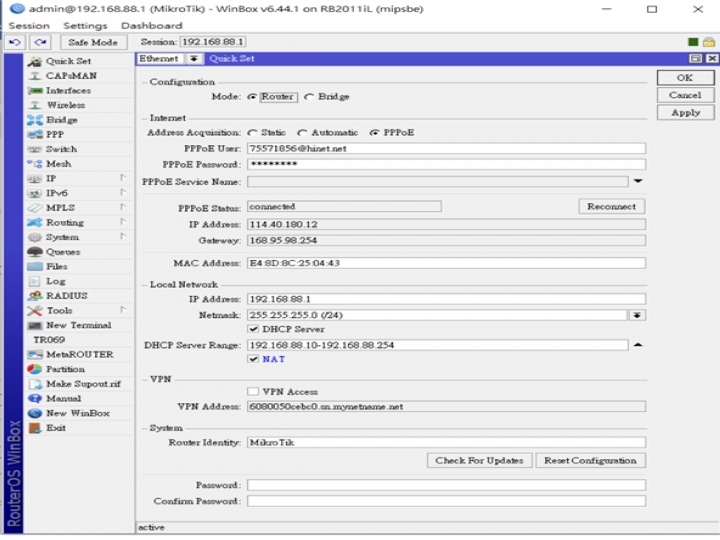Click the Confirm Password field
Image resolution: width=720 pixels, height=540 pixels.
coord(446,501)
